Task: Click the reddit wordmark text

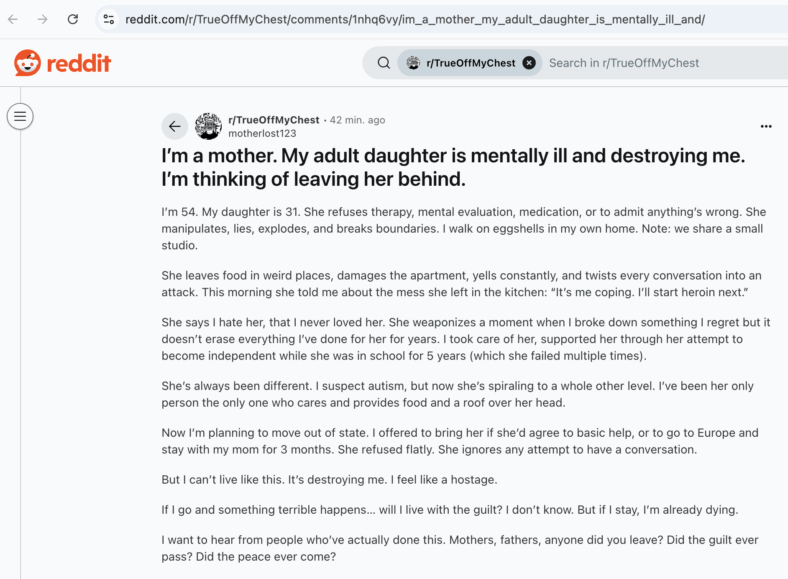Action: [x=78, y=63]
